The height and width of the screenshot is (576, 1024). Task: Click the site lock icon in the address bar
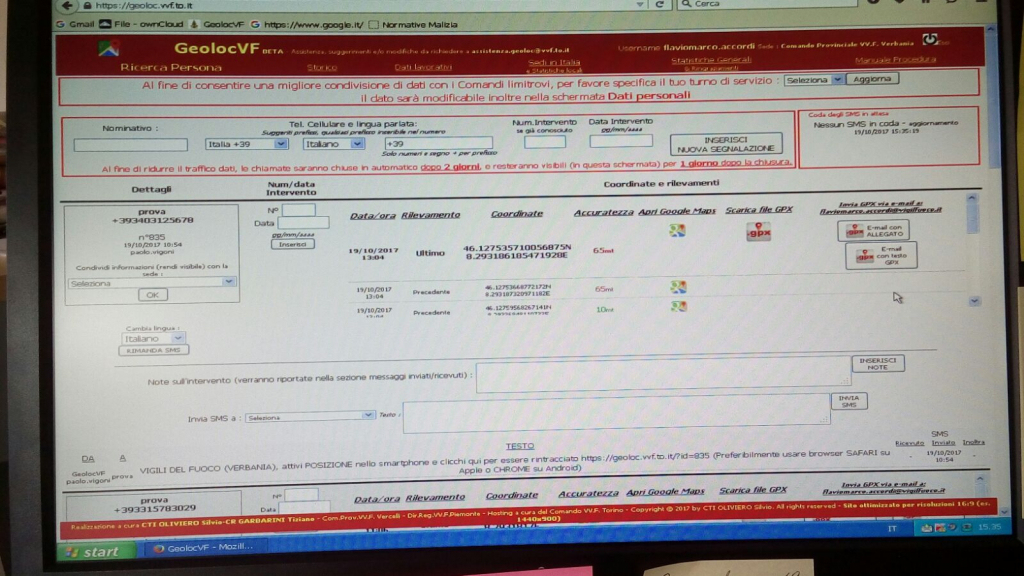pyautogui.click(x=88, y=5)
